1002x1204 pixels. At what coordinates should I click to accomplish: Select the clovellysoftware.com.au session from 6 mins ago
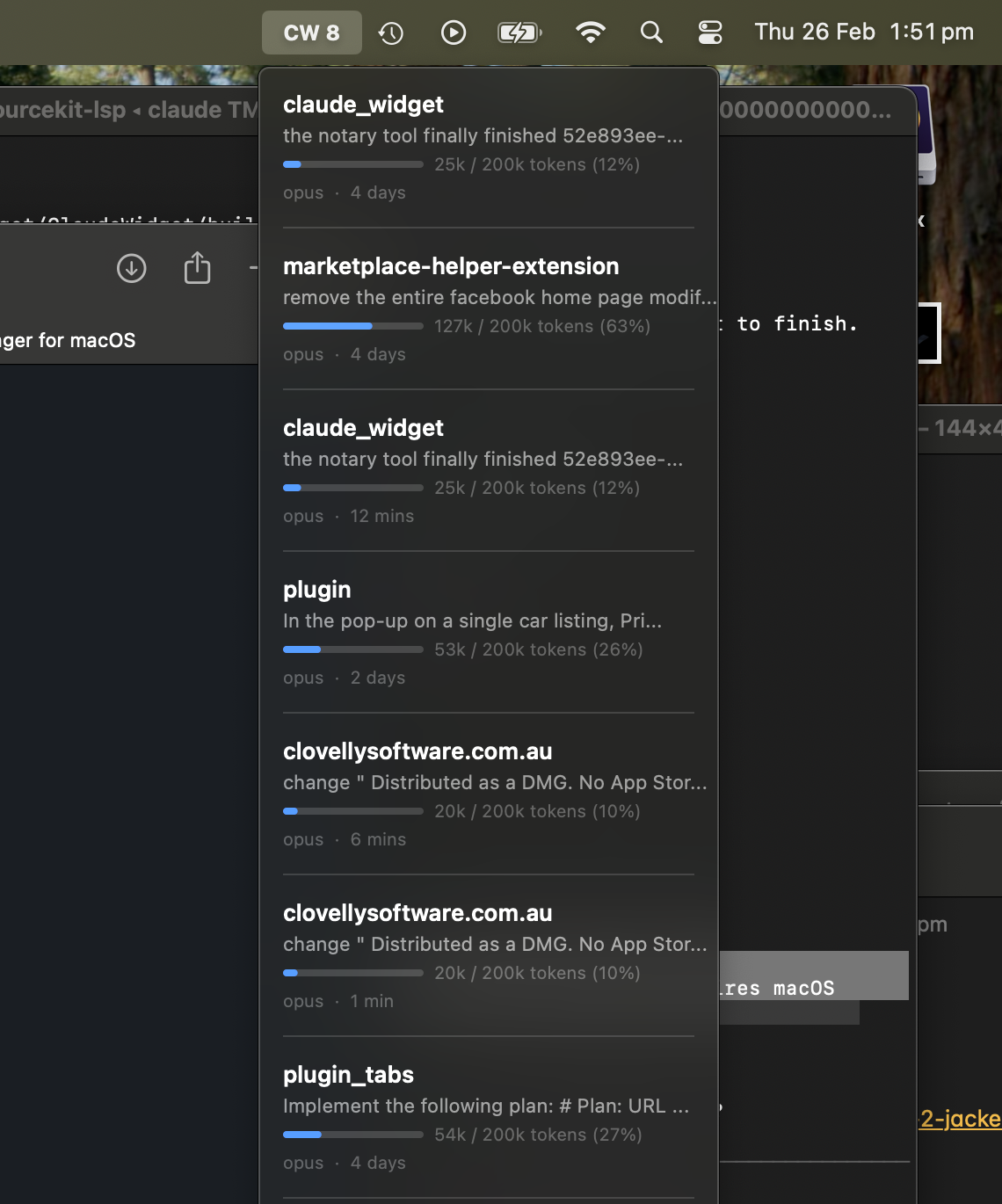click(417, 751)
